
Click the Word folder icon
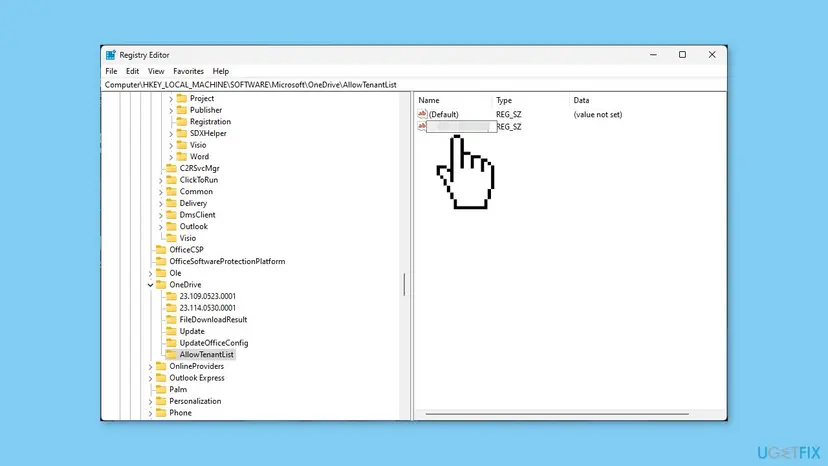pos(182,156)
